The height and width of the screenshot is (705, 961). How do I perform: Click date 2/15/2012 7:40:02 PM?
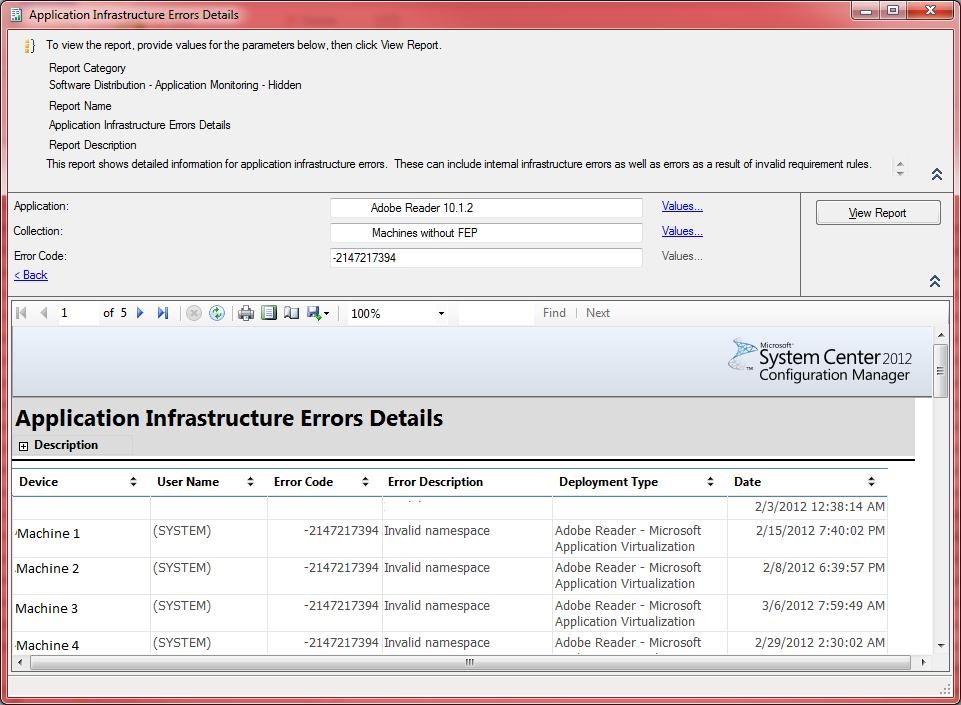(820, 531)
